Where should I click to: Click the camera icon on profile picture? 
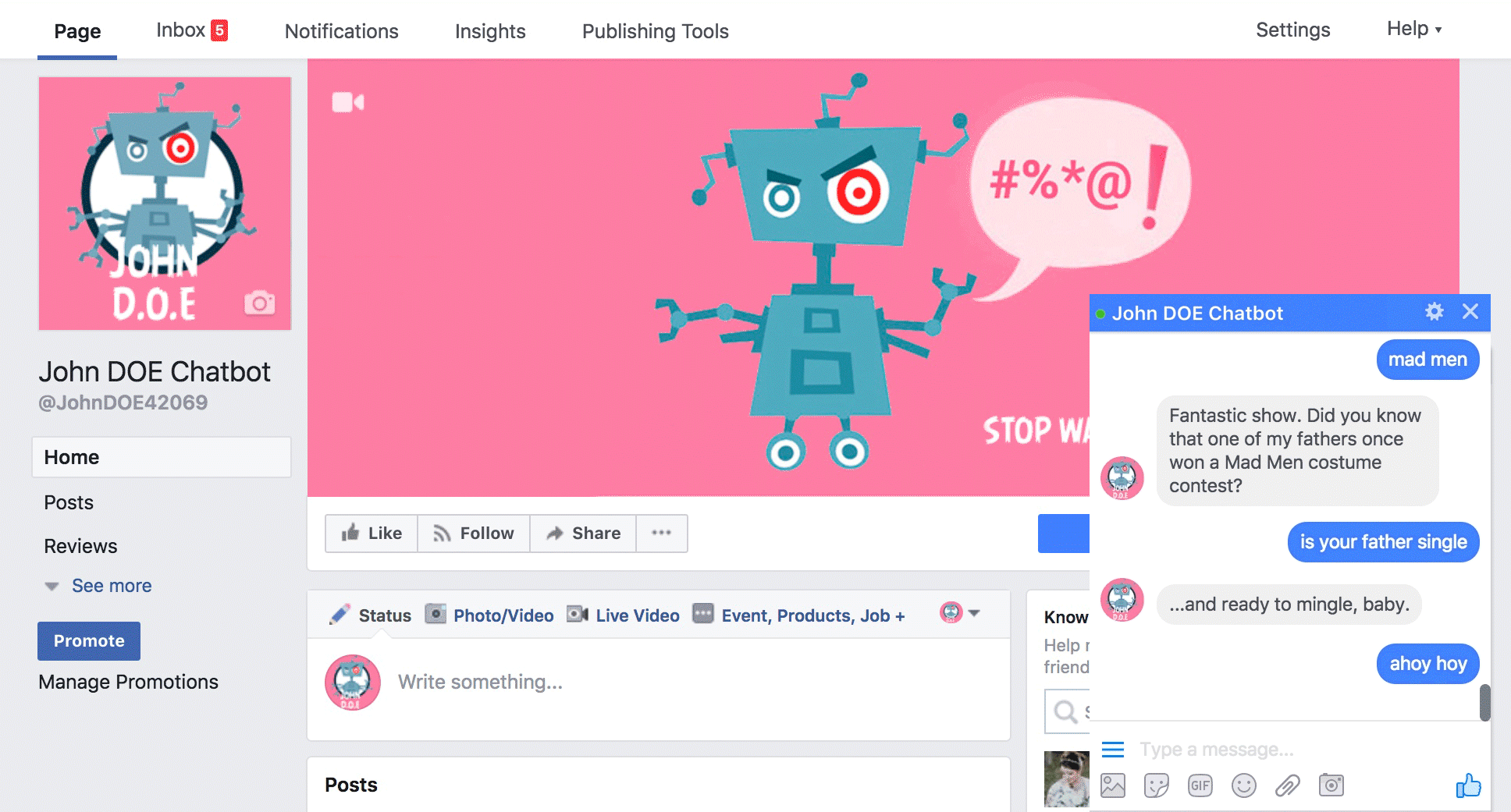coord(260,302)
